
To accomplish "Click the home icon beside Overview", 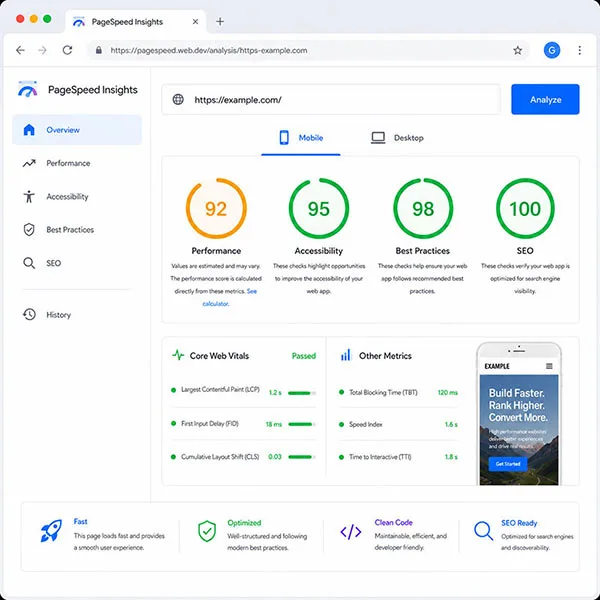I will click(x=29, y=130).
